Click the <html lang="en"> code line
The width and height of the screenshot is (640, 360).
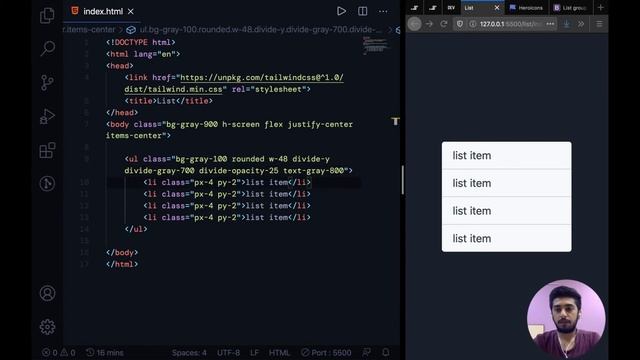[143, 54]
